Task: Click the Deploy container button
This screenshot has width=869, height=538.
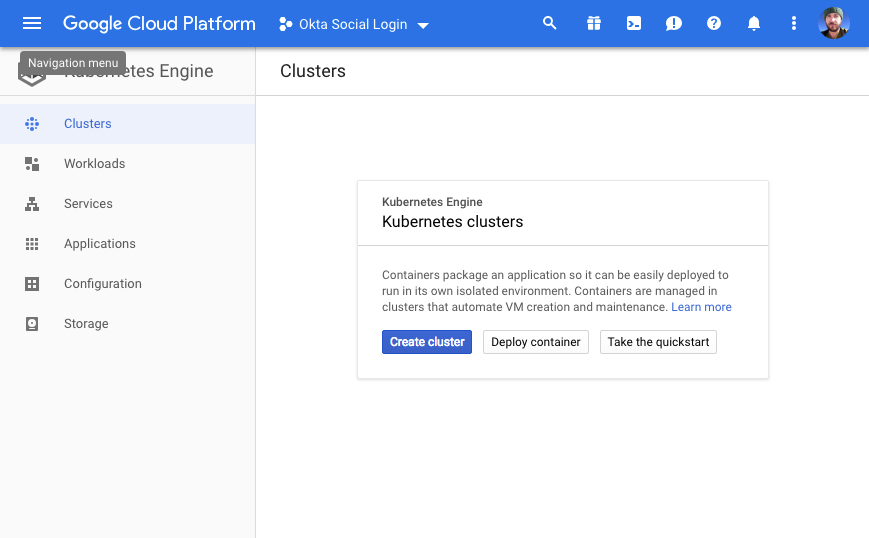Action: (x=535, y=342)
